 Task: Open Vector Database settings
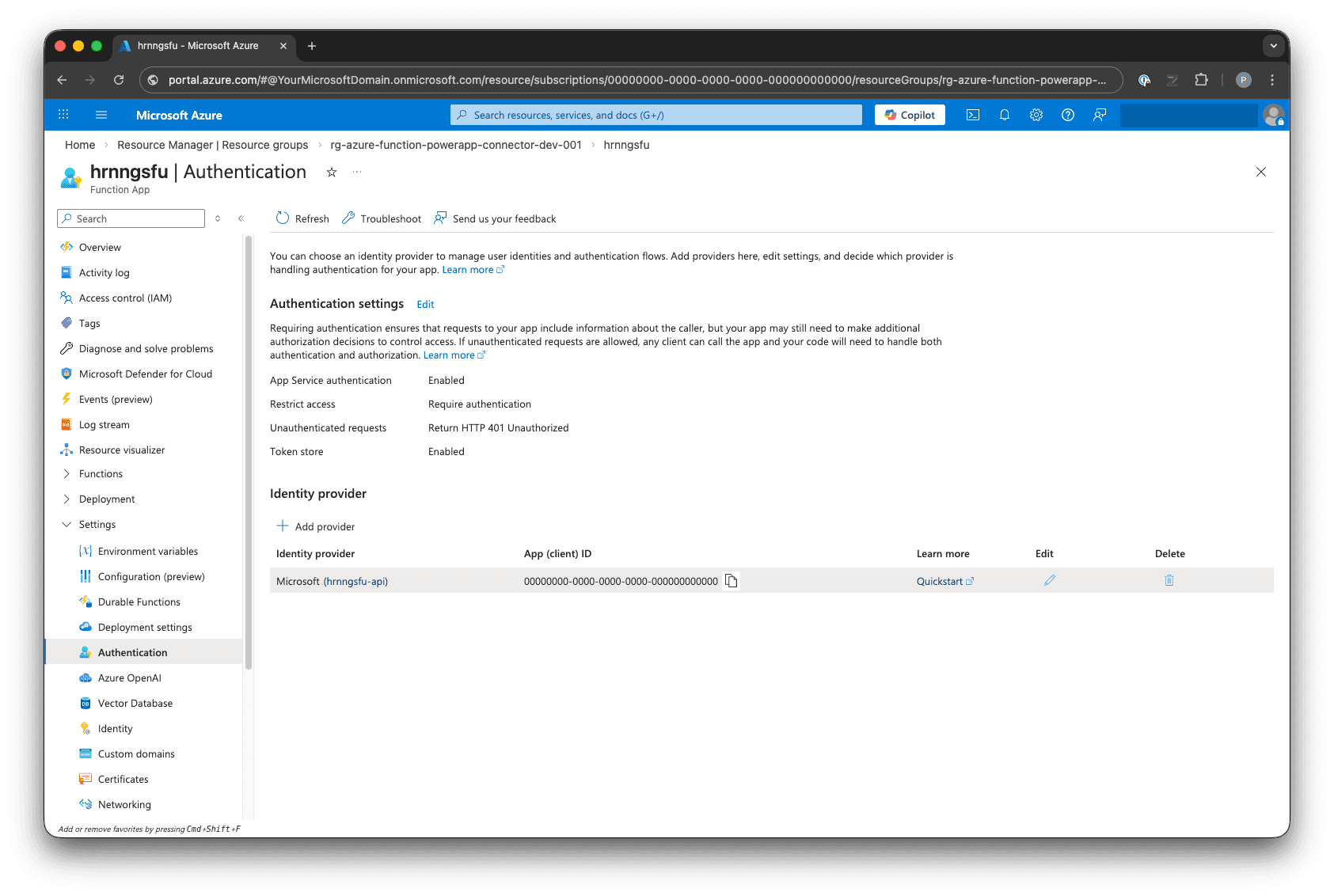135,703
